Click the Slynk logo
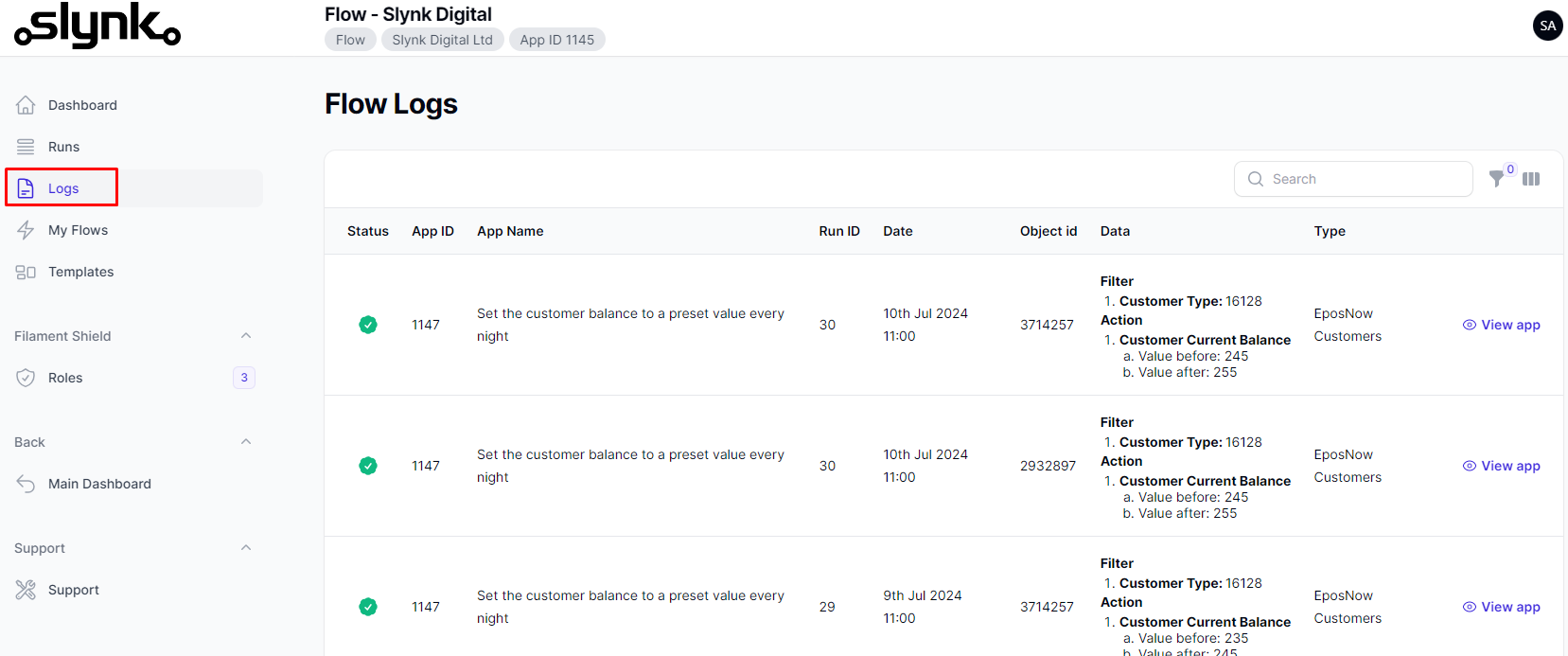The width and height of the screenshot is (1568, 656). 97,26
